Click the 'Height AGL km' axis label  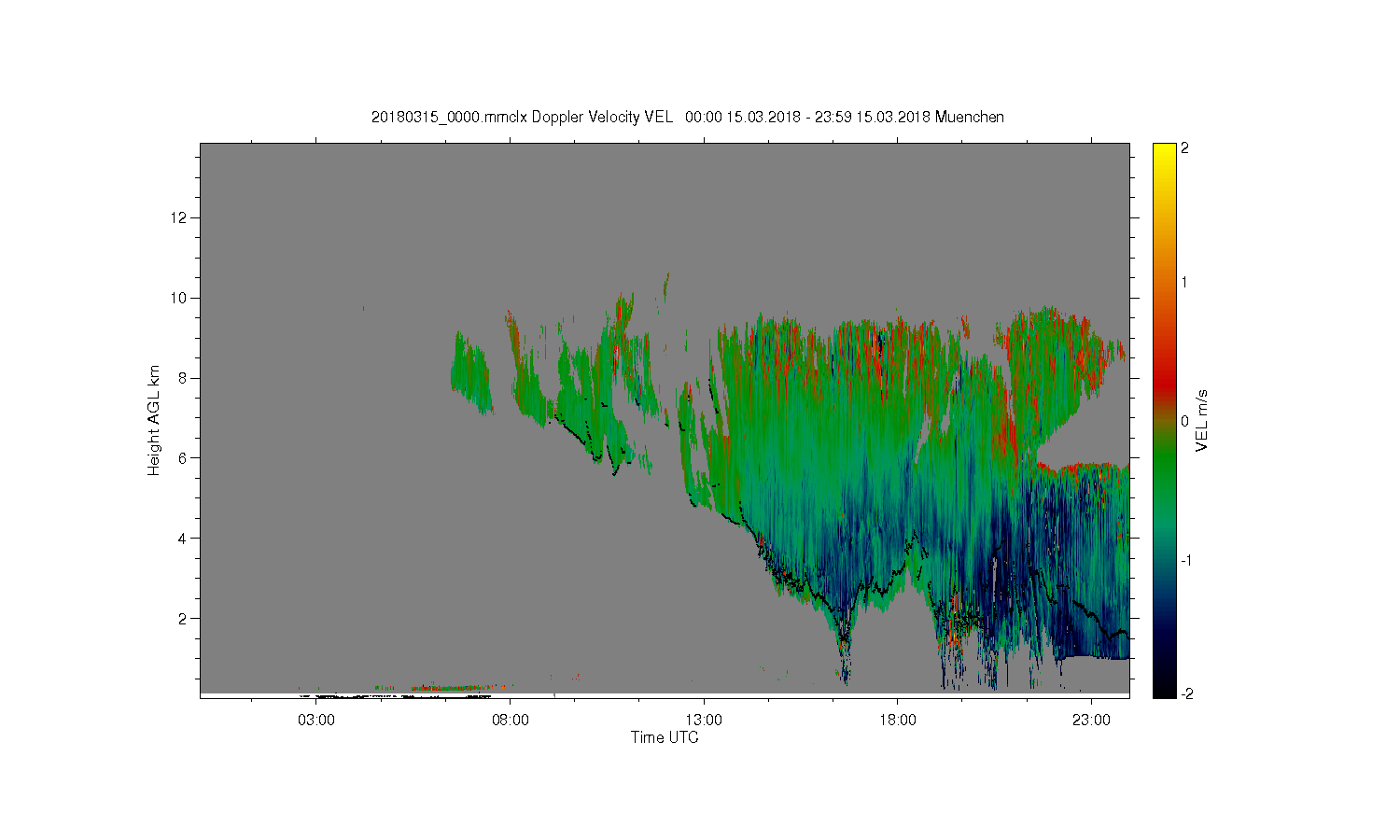[154, 420]
